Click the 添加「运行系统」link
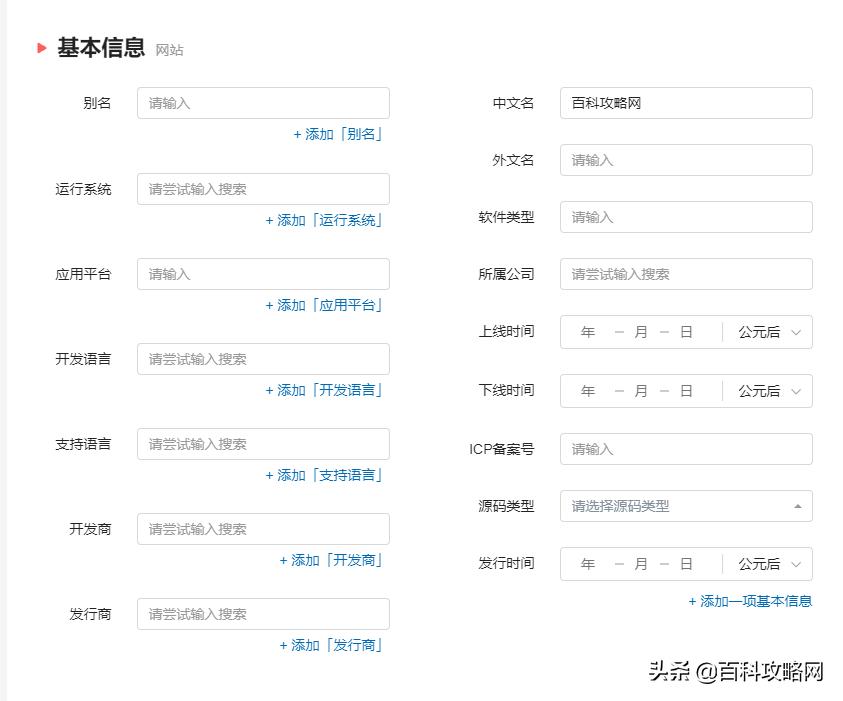Screen dimensions: 843x701 [326, 220]
